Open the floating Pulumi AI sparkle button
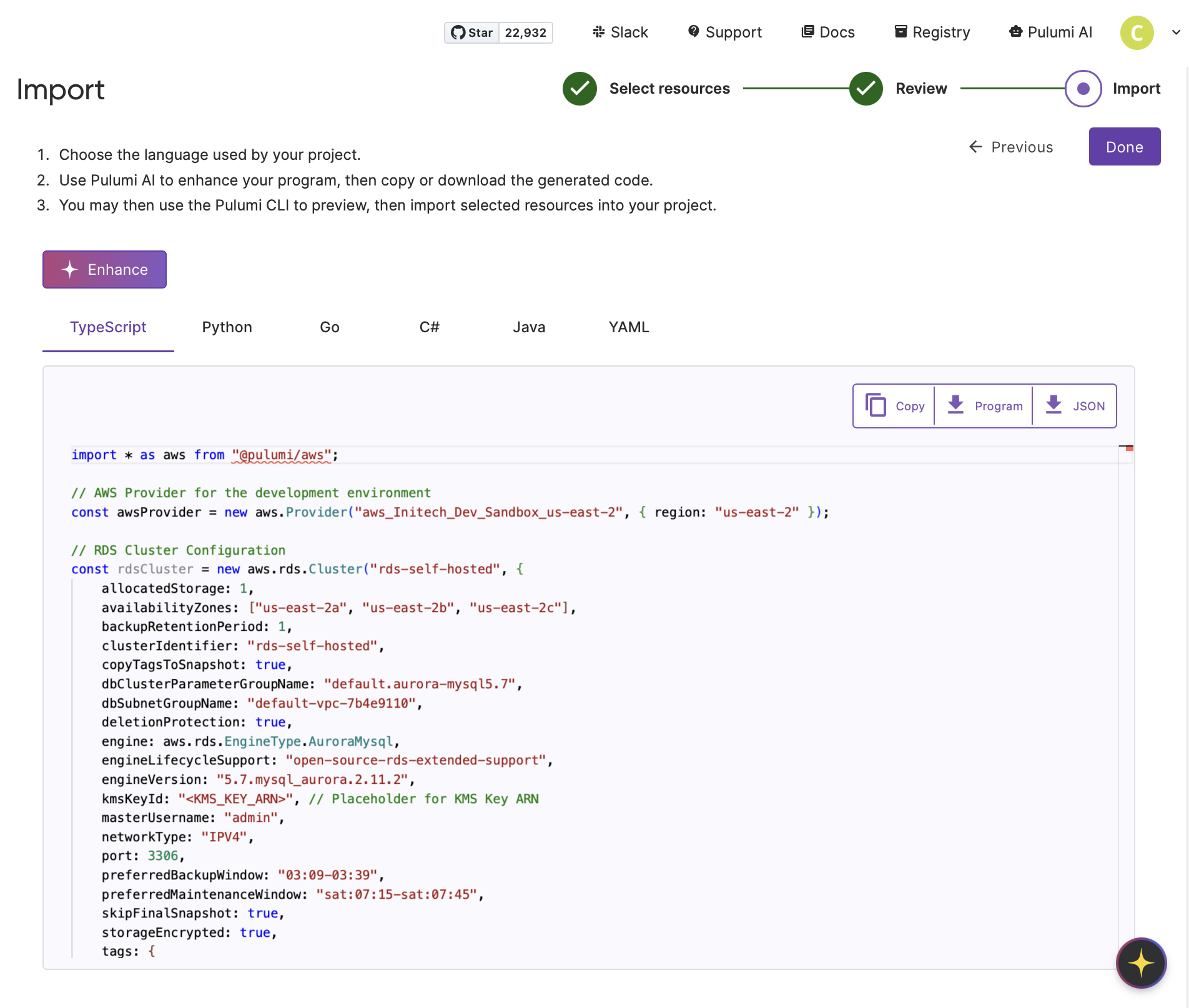This screenshot has height=1008, width=1189. tap(1140, 962)
